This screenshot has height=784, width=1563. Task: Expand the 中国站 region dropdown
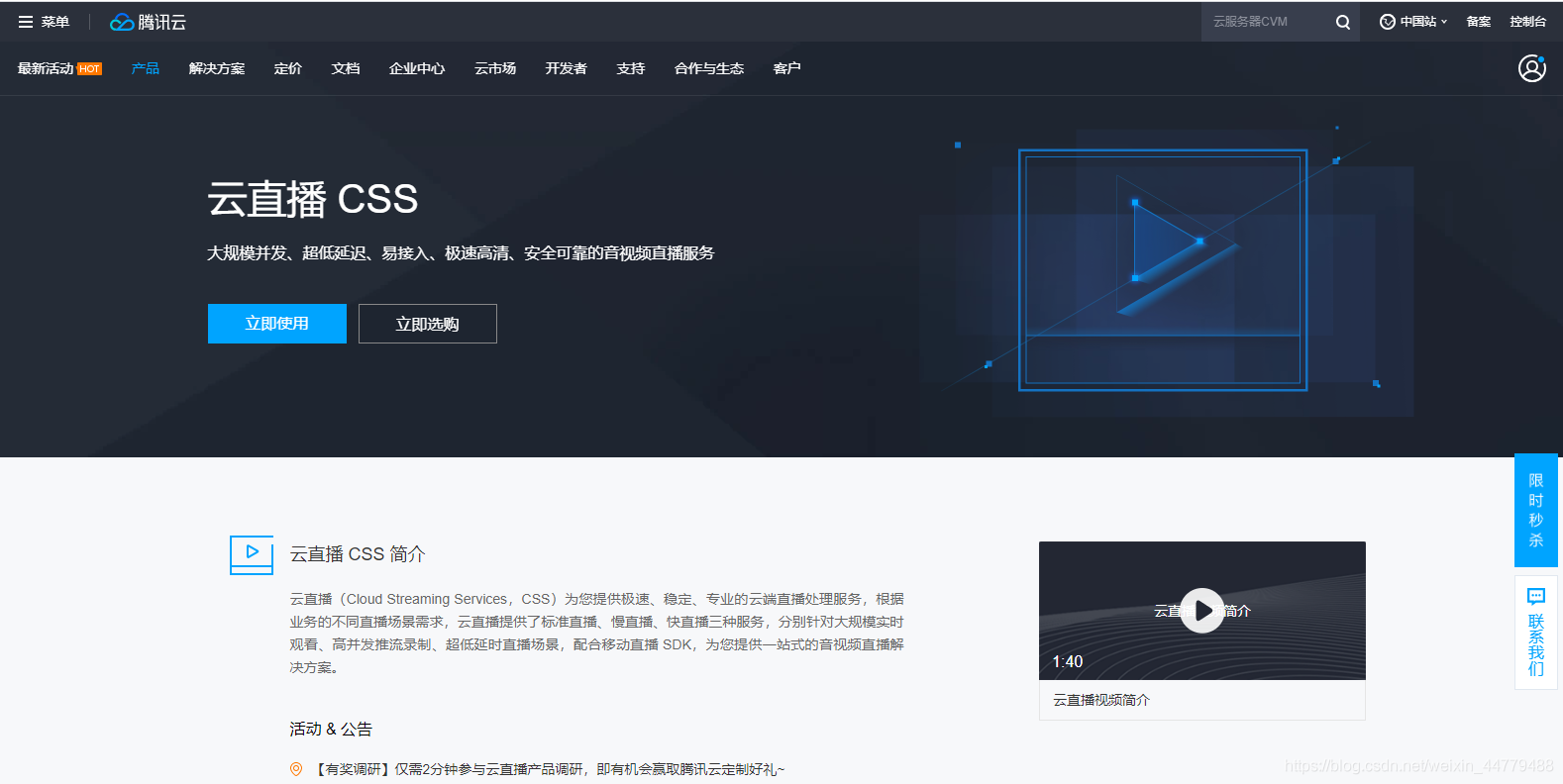tap(1423, 22)
